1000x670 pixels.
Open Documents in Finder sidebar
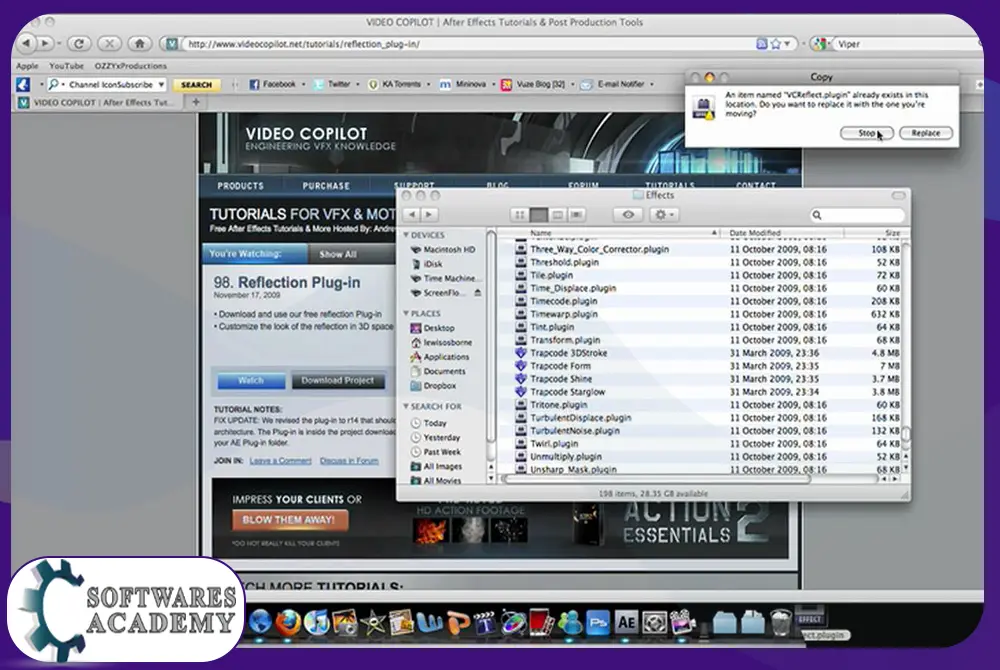(x=438, y=372)
